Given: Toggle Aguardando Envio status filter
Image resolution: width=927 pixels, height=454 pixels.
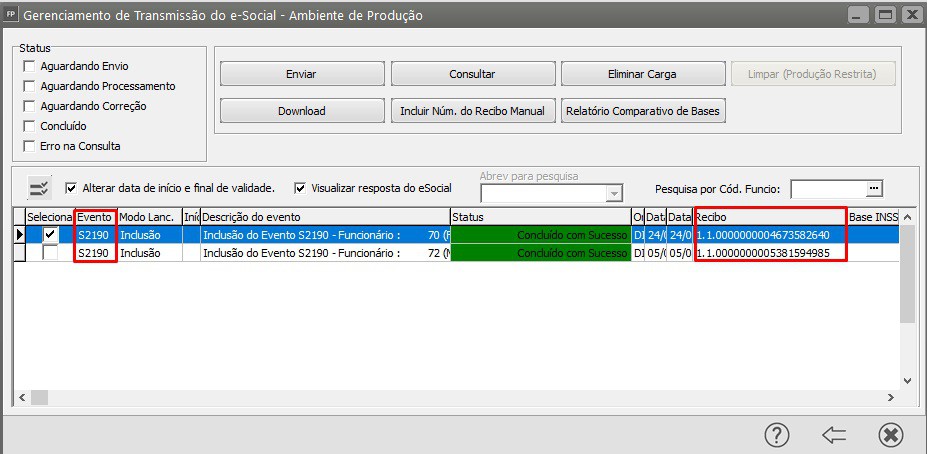Looking at the screenshot, I should (x=29, y=66).
